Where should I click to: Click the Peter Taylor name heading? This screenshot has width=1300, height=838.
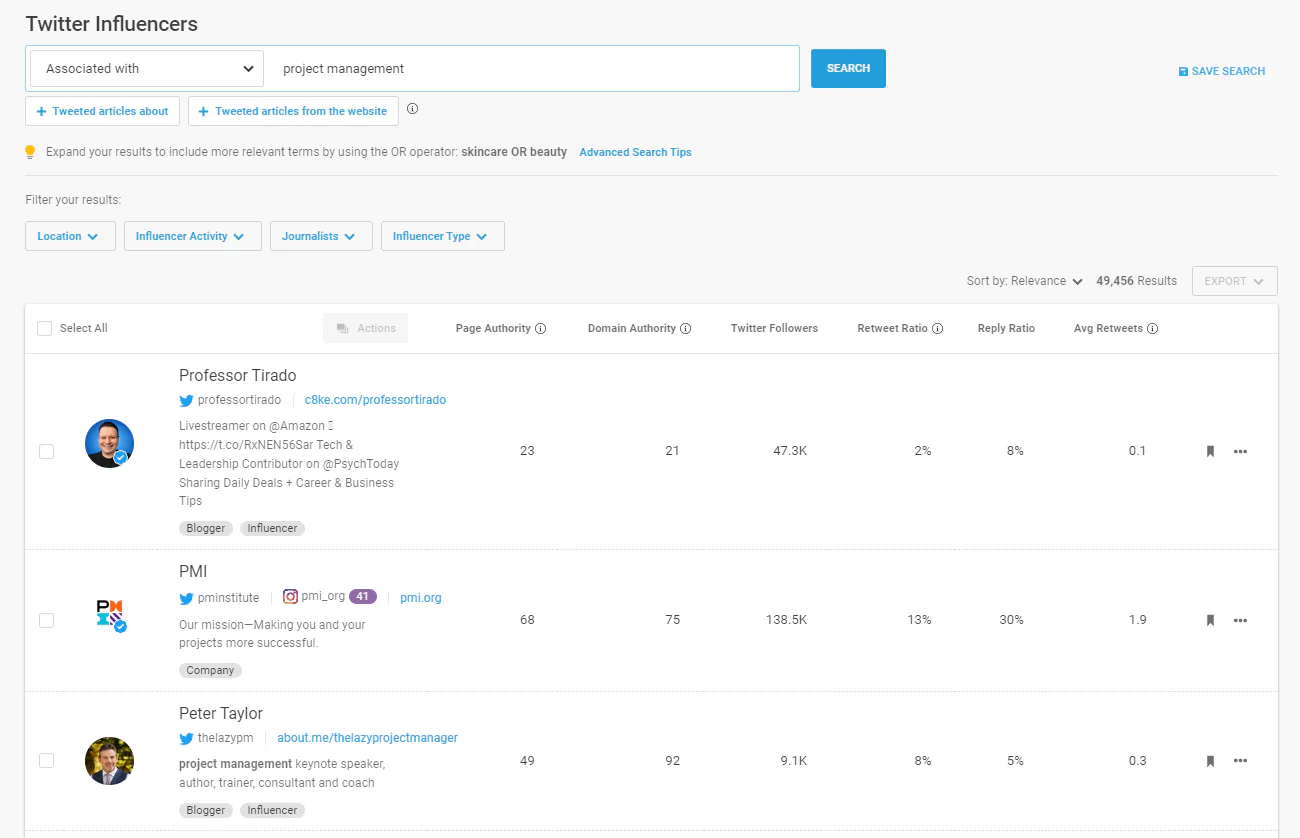click(221, 714)
